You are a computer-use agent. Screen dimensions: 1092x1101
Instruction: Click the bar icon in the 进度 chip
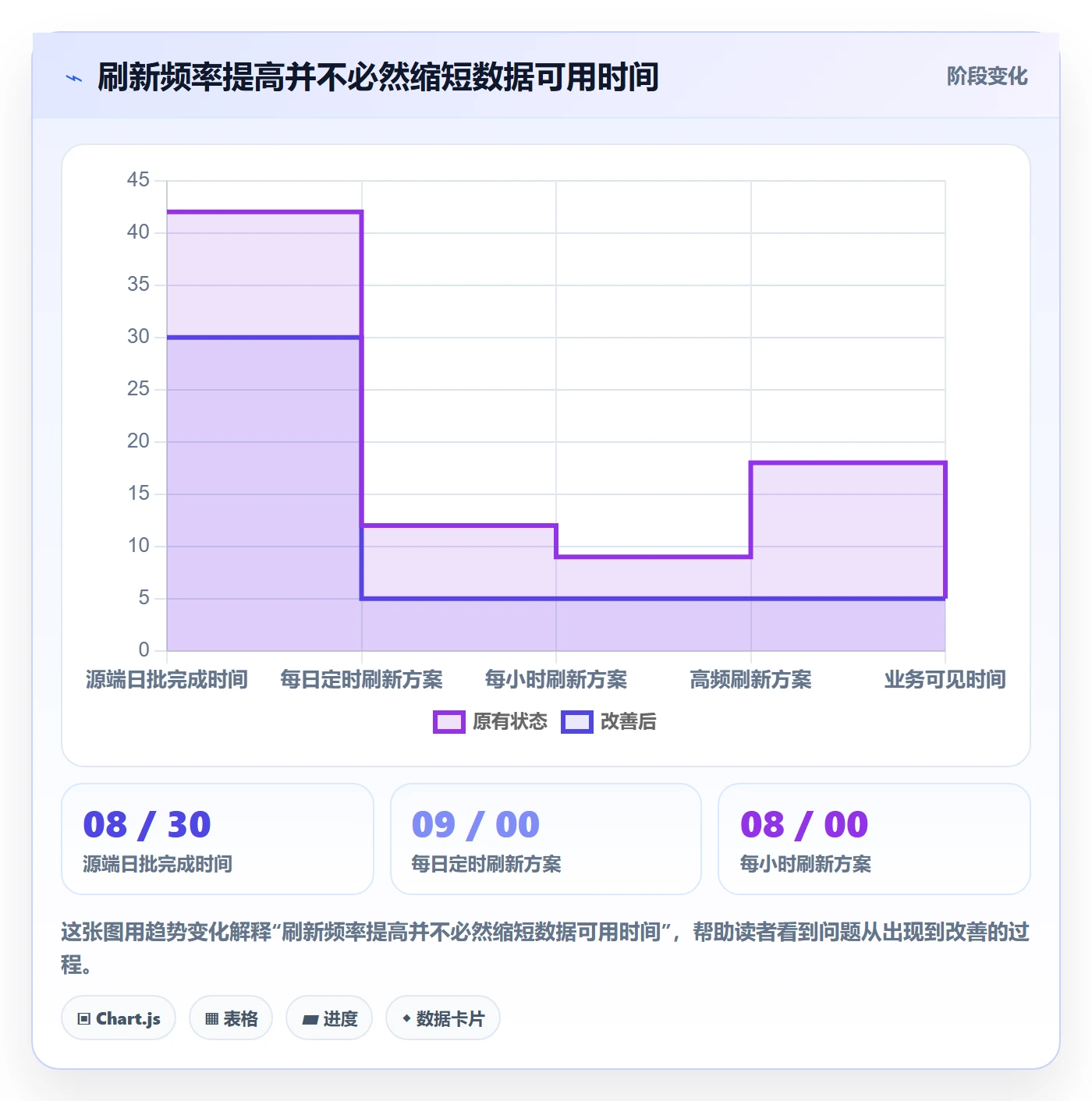pos(310,1019)
